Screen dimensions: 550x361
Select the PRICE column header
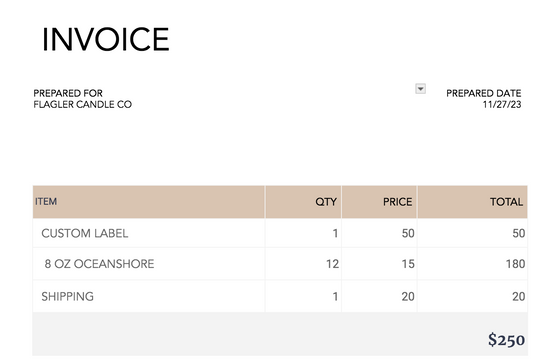(x=379, y=202)
